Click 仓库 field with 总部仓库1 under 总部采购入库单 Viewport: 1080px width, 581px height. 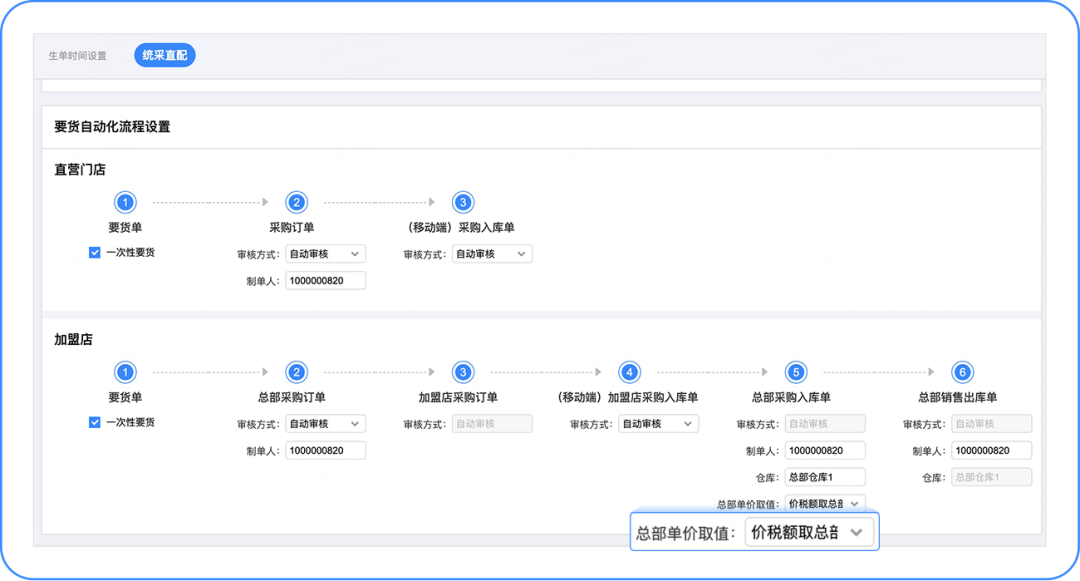point(824,477)
